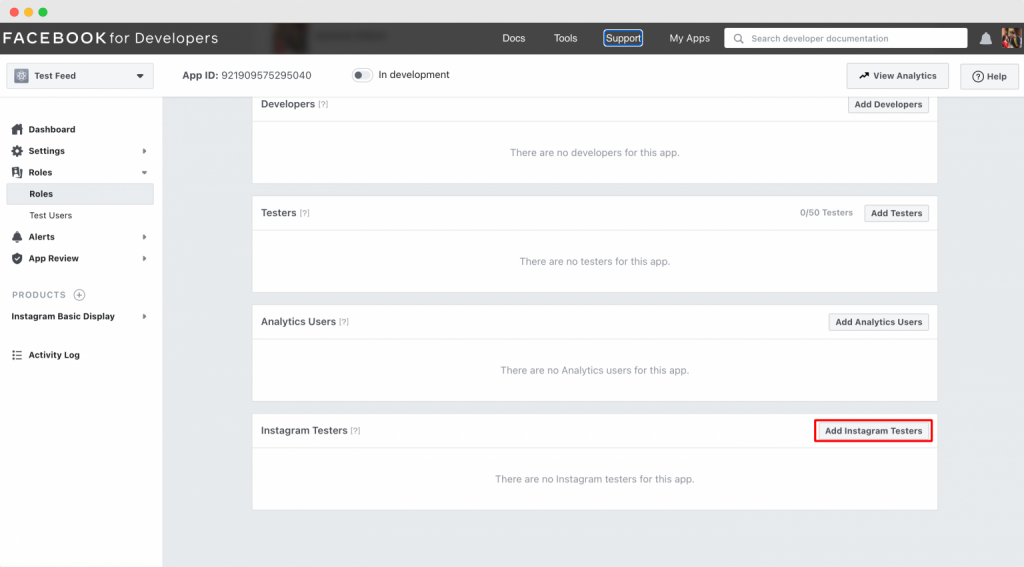Click the search magnifier icon

tap(739, 39)
